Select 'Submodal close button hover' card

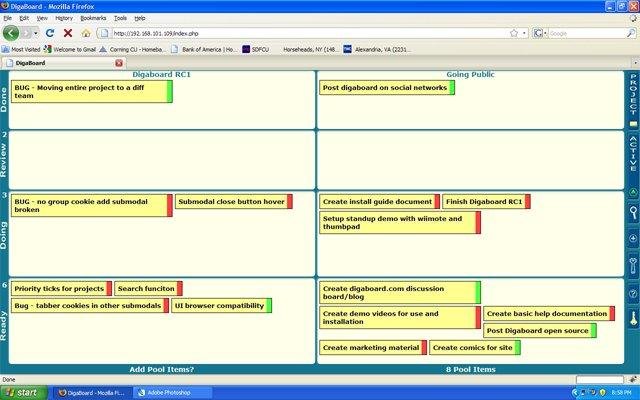click(234, 202)
